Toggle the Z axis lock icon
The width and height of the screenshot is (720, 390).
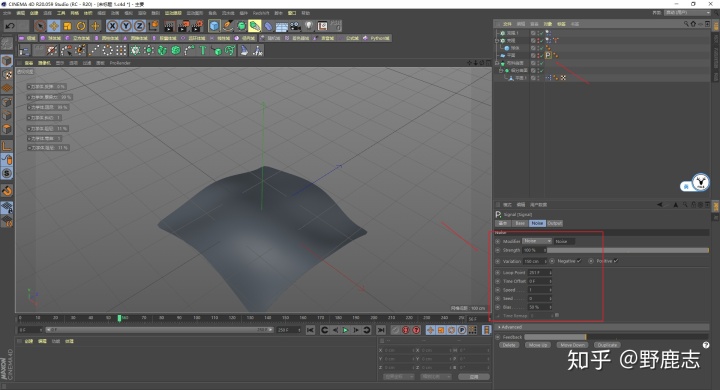click(x=139, y=26)
